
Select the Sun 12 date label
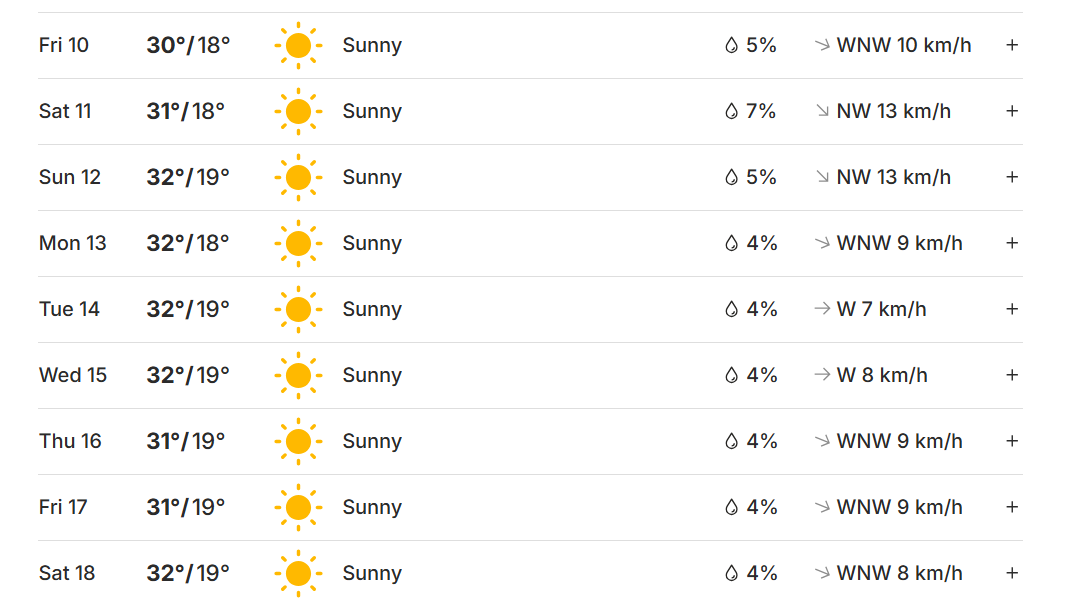[70, 177]
